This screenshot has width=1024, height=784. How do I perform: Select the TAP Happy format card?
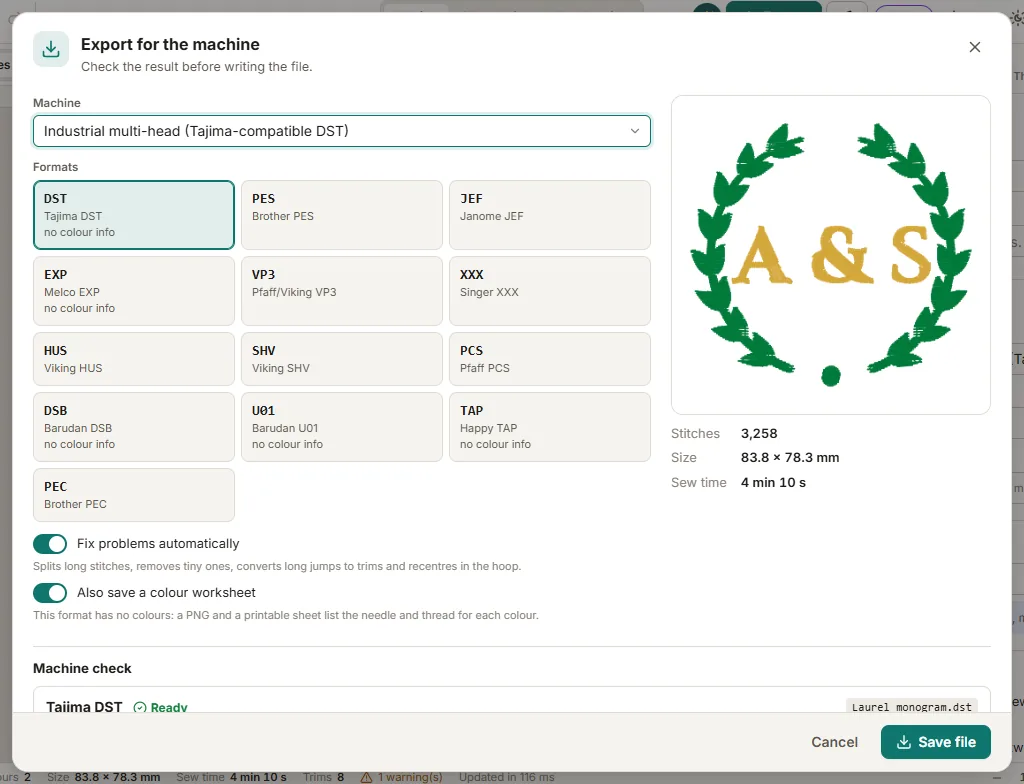click(550, 427)
